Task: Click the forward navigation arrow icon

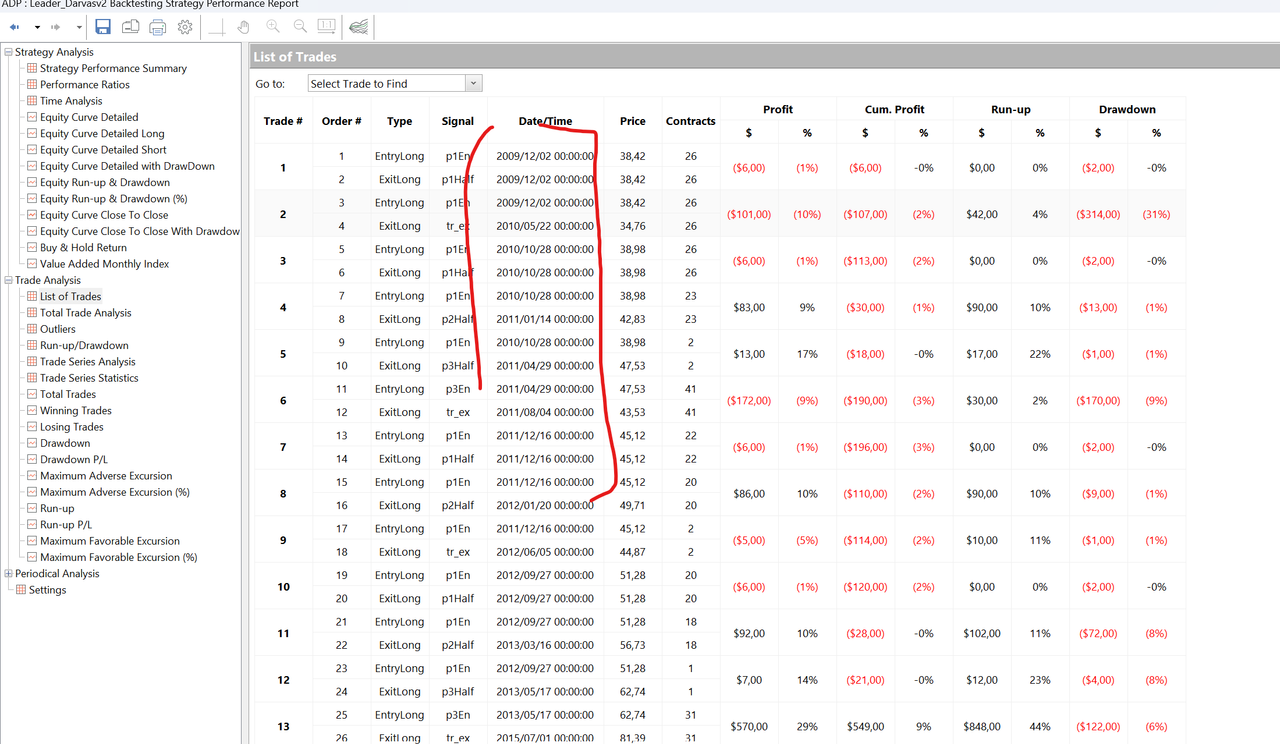Action: point(57,28)
